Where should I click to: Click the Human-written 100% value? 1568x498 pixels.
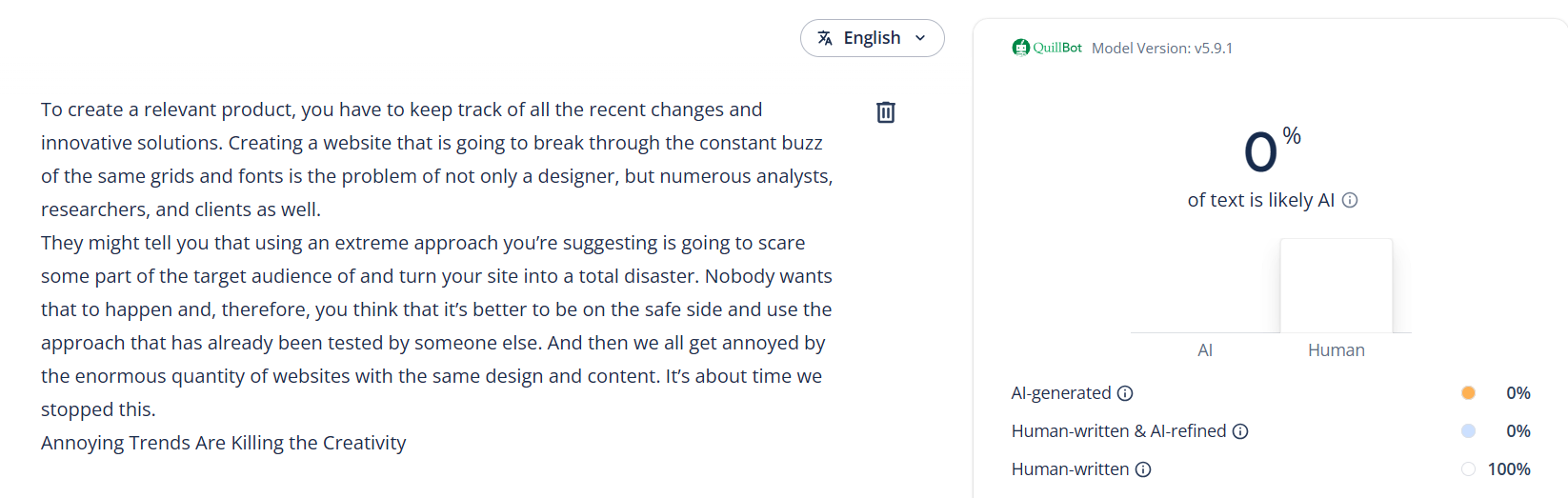coord(1509,469)
